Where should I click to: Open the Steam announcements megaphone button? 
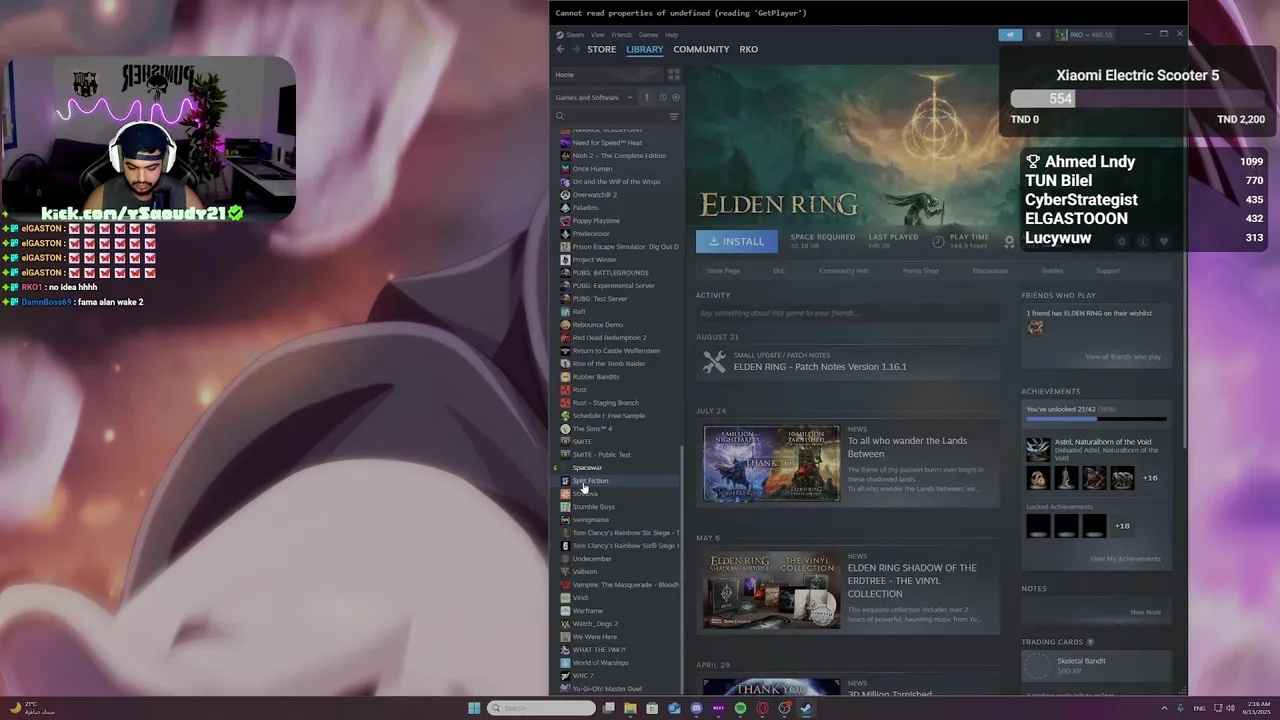[1010, 35]
